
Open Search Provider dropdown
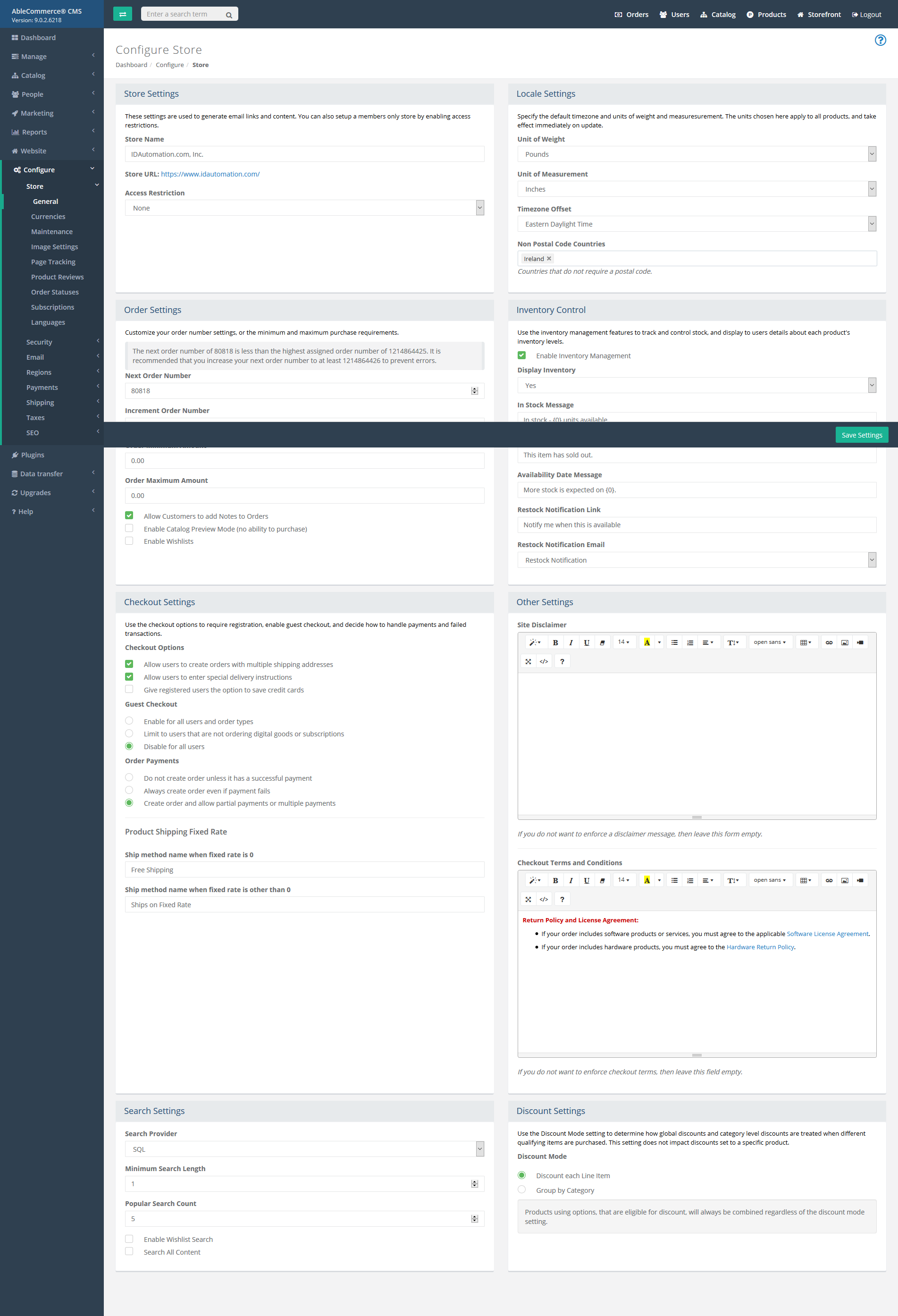point(305,1149)
